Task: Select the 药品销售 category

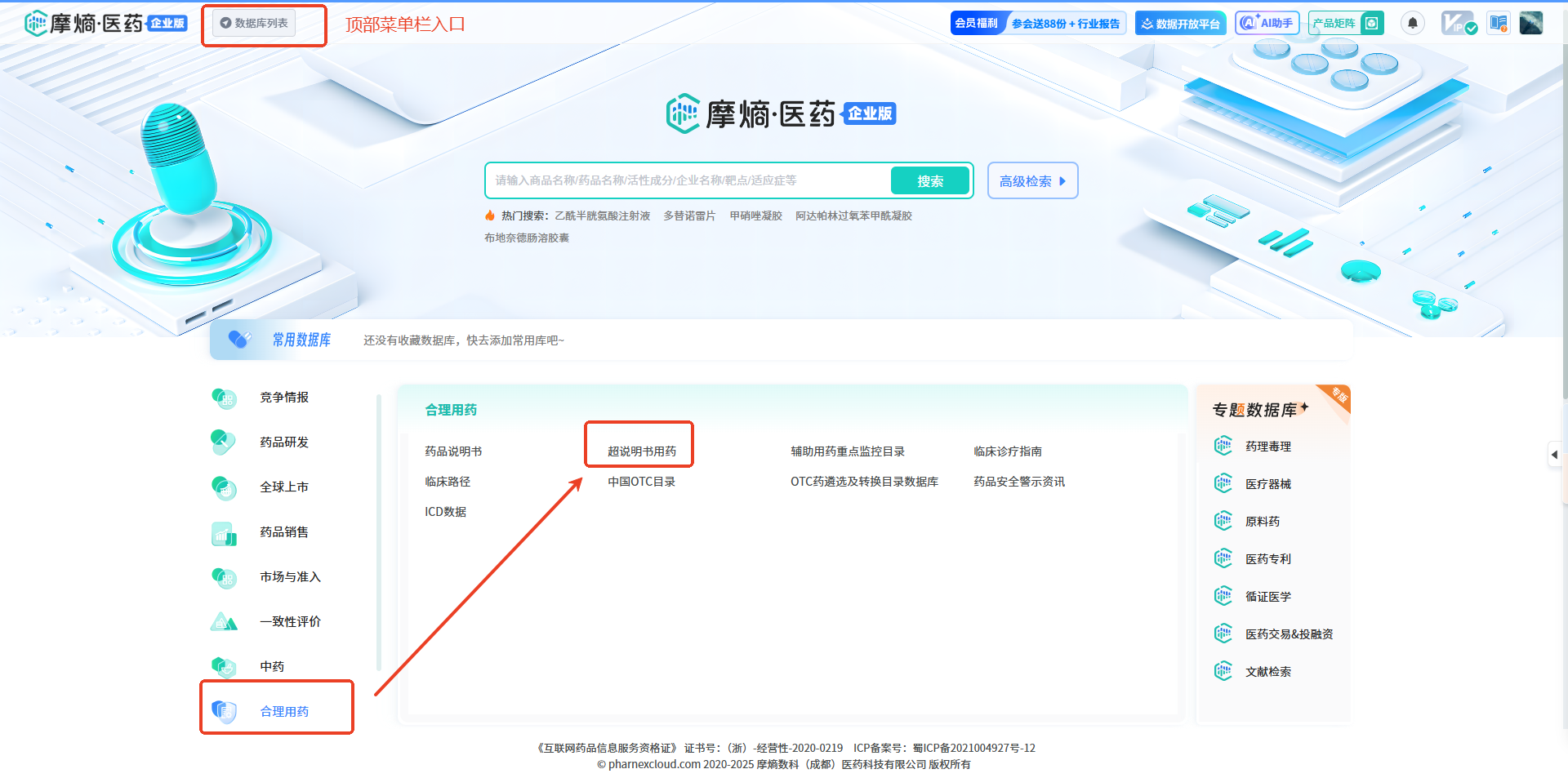Action: 284,532
